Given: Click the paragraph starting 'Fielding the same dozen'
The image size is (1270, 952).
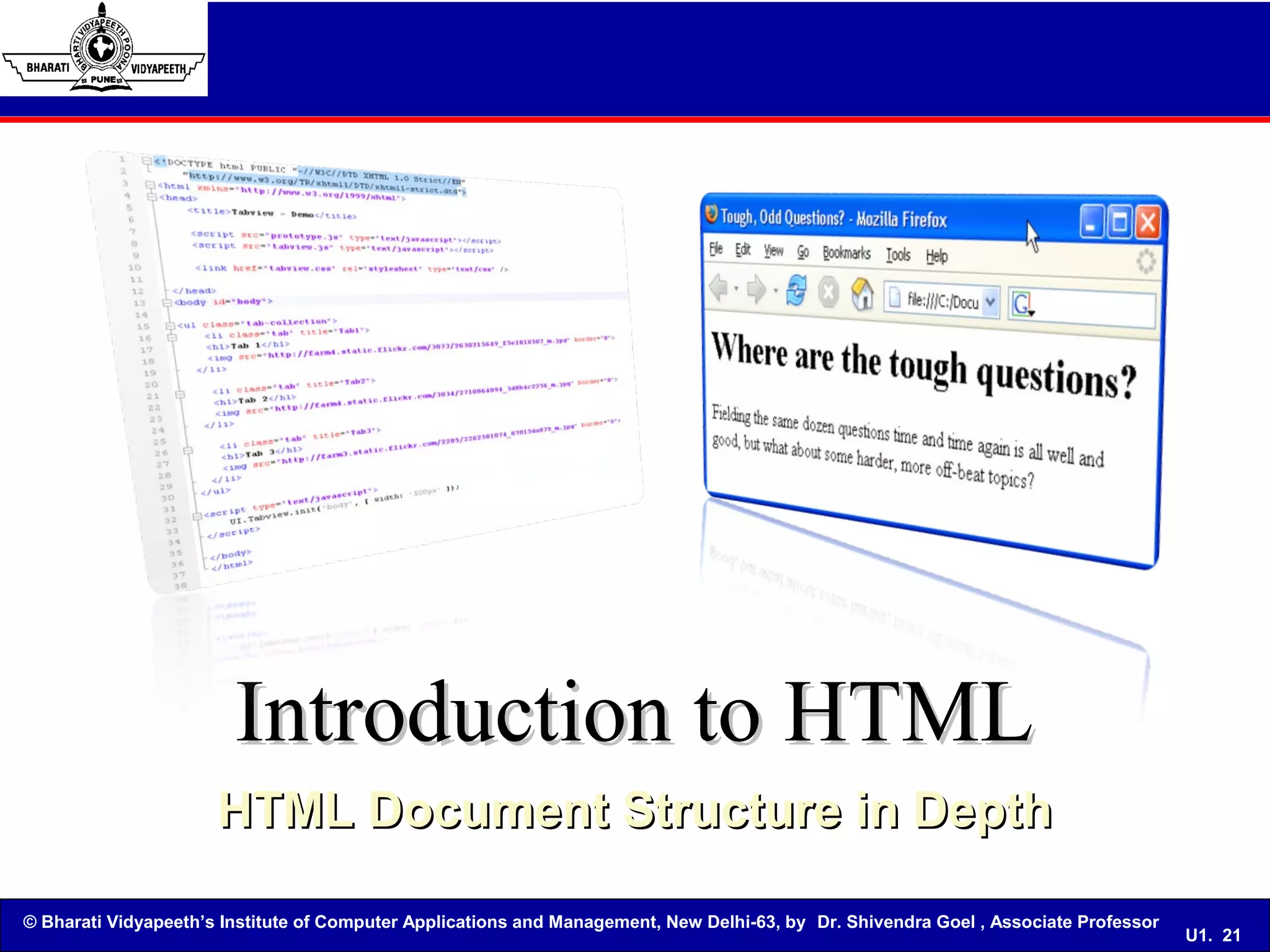Looking at the screenshot, I should (907, 446).
